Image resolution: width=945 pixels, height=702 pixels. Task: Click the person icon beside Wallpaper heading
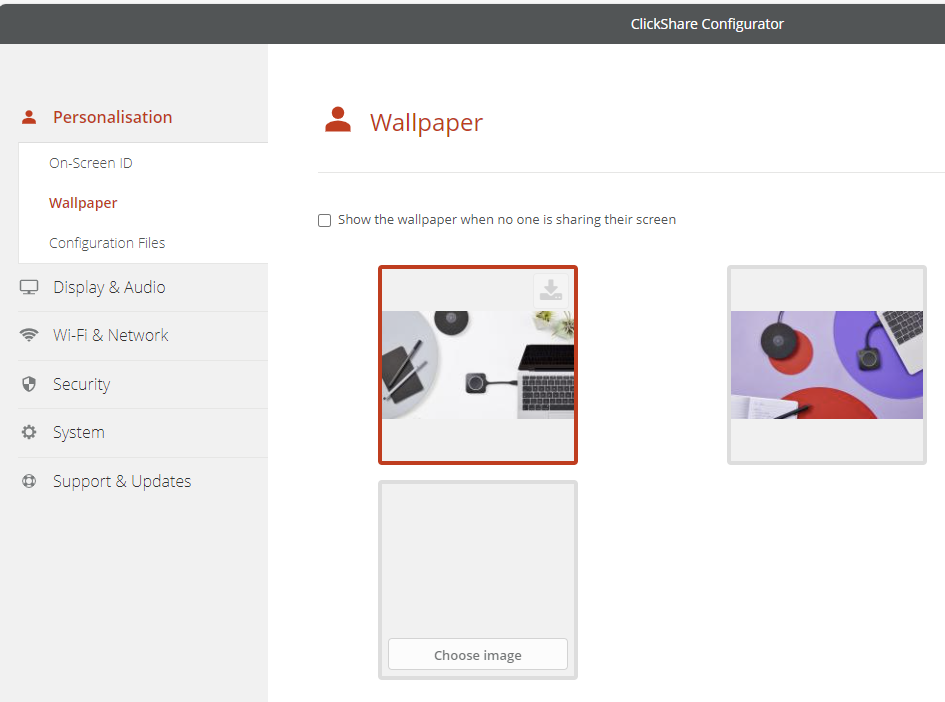coord(338,121)
